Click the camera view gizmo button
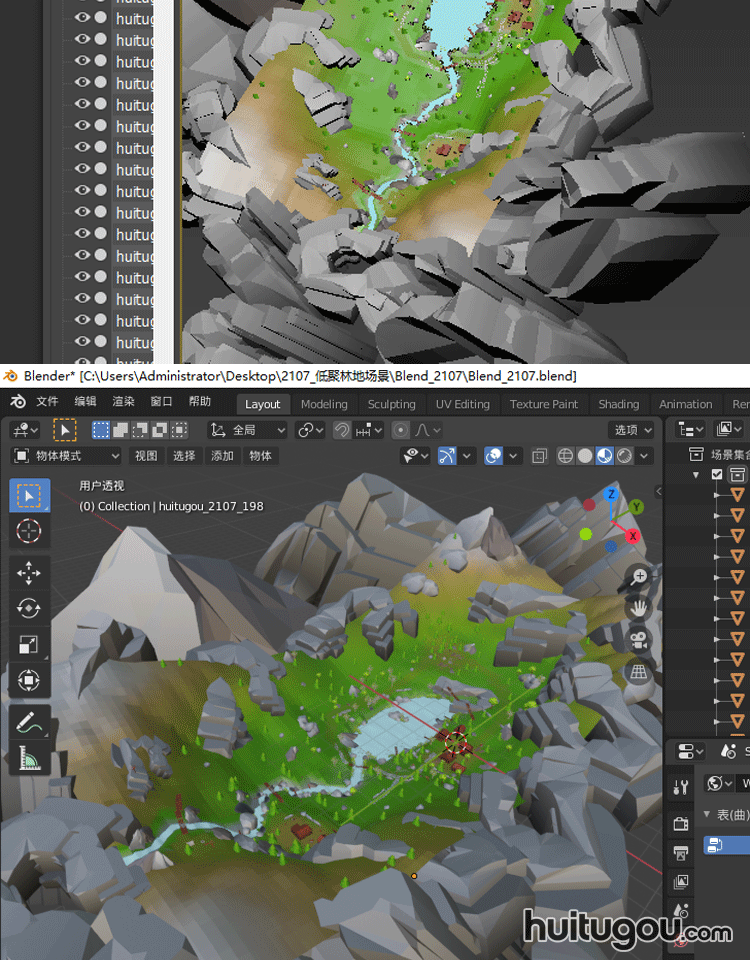This screenshot has width=750, height=960. coord(639,640)
